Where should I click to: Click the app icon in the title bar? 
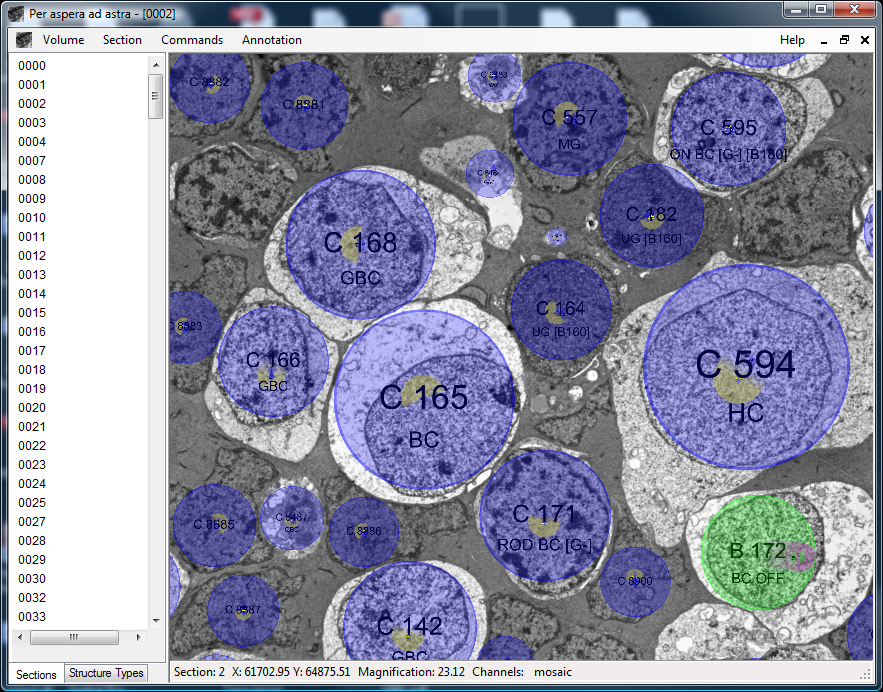point(17,11)
